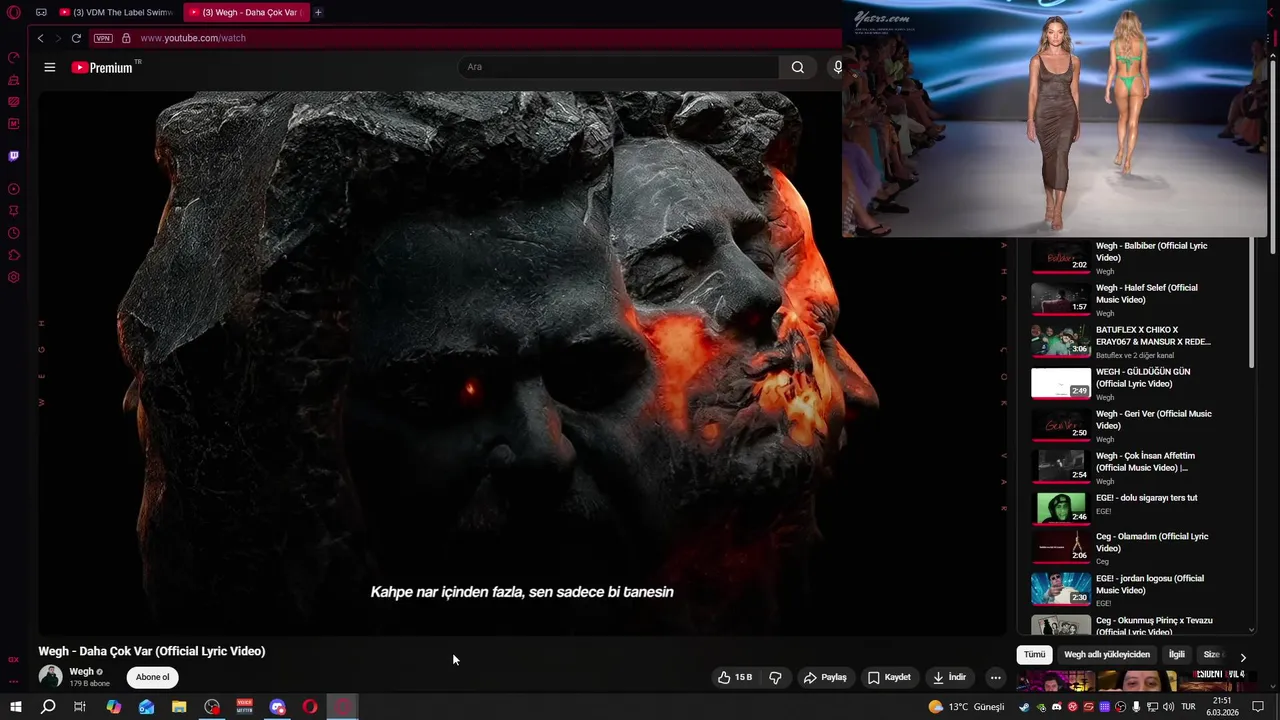This screenshot has width=1280, height=720.
Task: Open the Twitch panel in the sidebar
Action: point(14,156)
